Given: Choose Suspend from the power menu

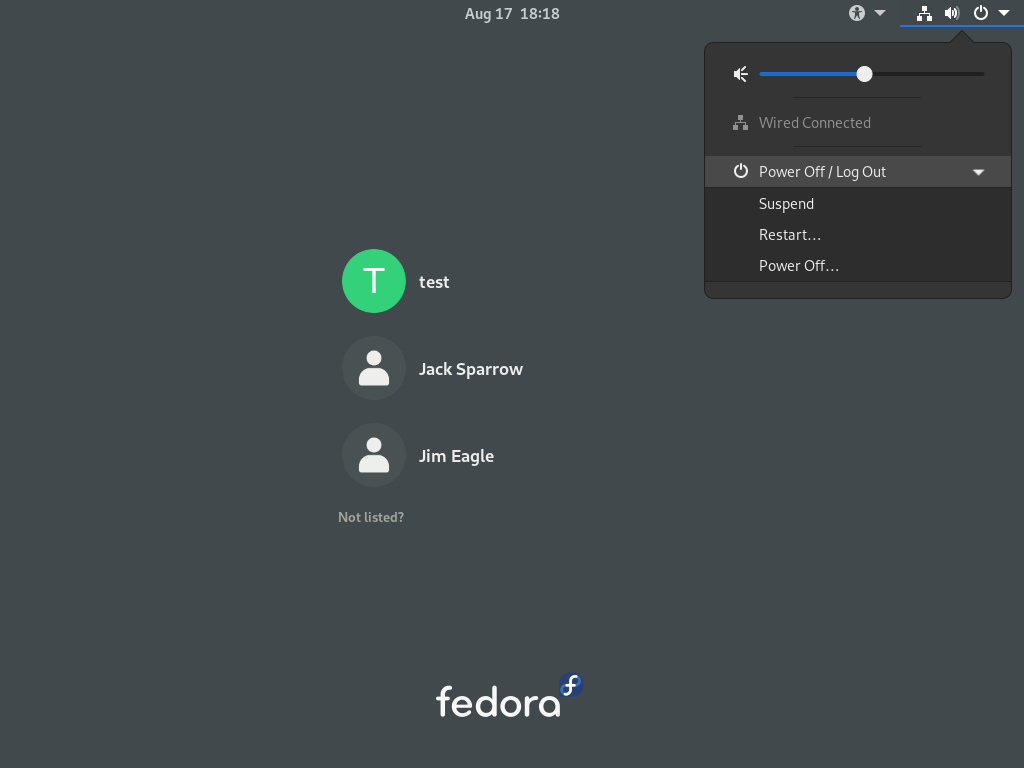Looking at the screenshot, I should (x=858, y=204).
